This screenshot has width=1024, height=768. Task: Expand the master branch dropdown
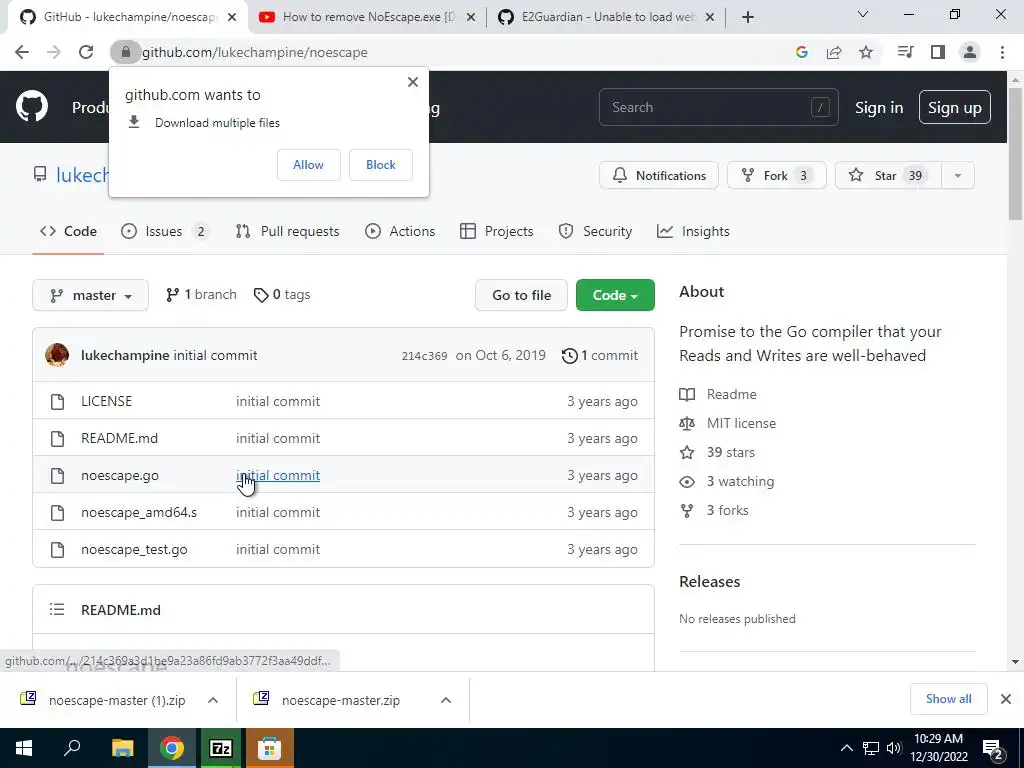(90, 295)
